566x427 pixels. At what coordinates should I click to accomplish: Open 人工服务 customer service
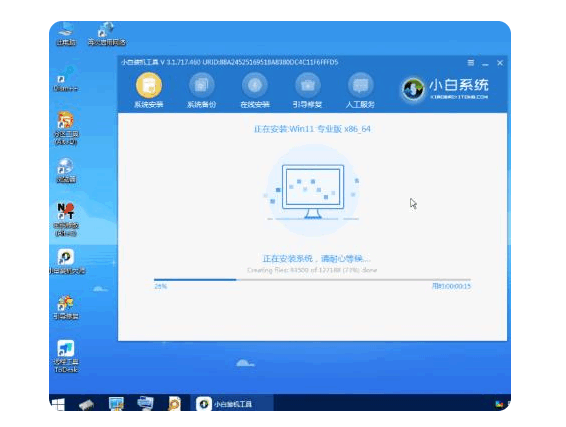click(360, 86)
